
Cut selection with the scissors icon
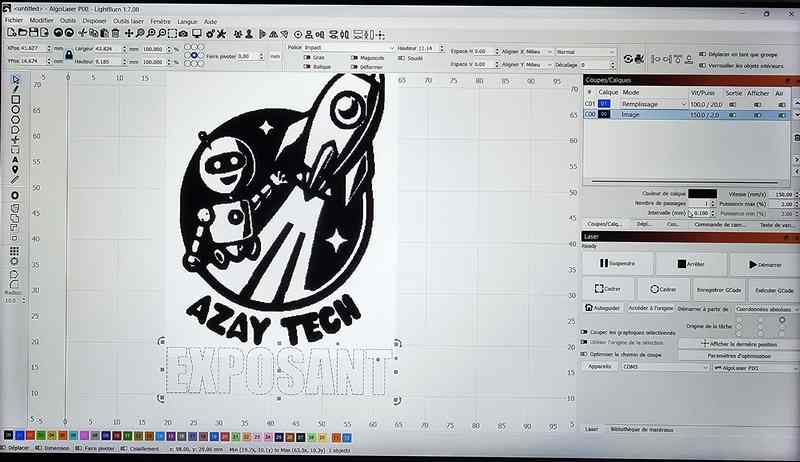[x=83, y=33]
